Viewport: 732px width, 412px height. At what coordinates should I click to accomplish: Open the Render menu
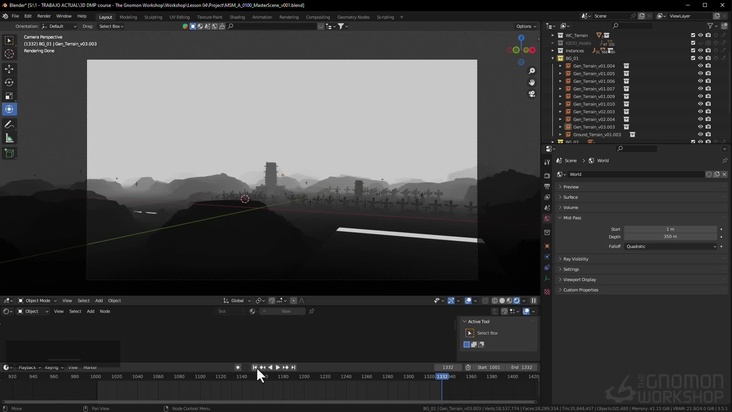(44, 16)
